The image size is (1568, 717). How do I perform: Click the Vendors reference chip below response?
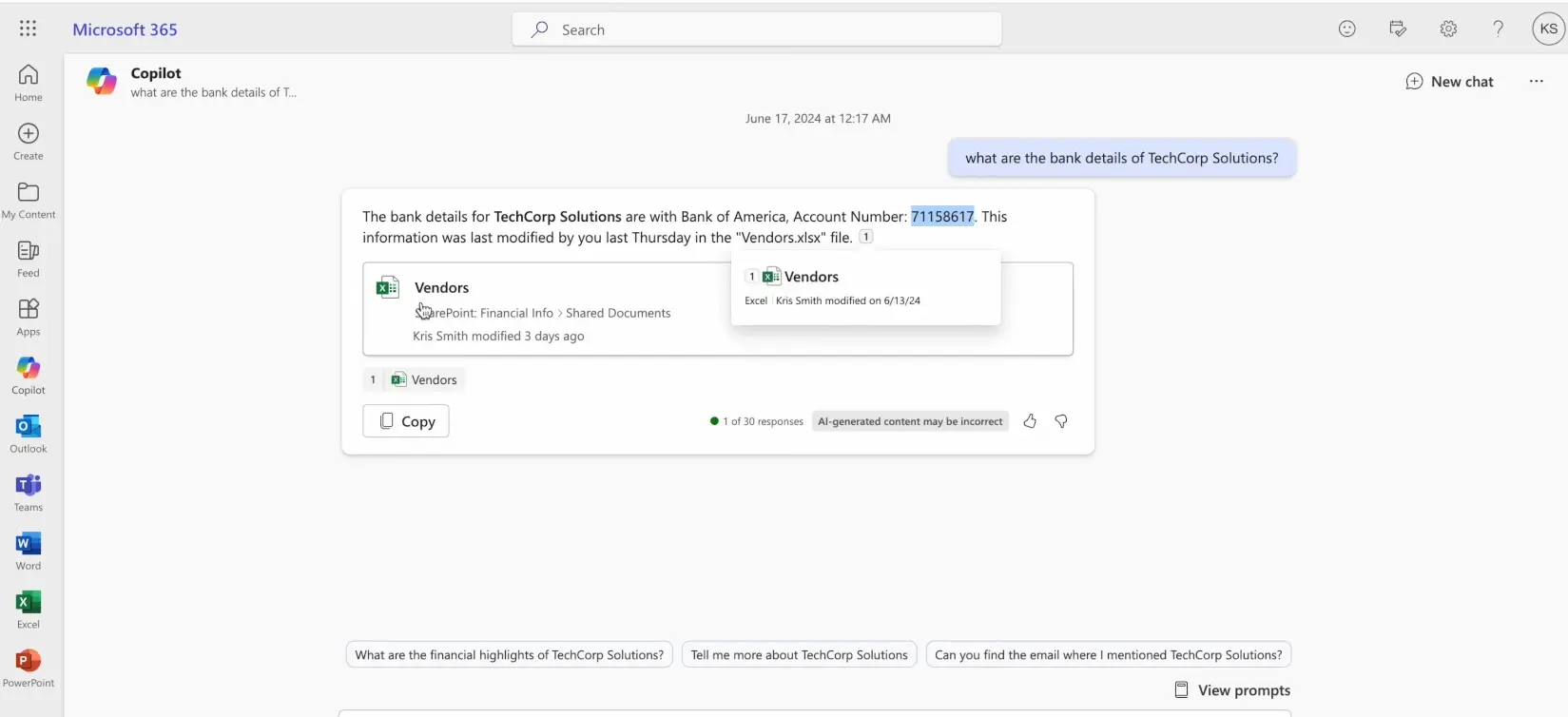[414, 379]
